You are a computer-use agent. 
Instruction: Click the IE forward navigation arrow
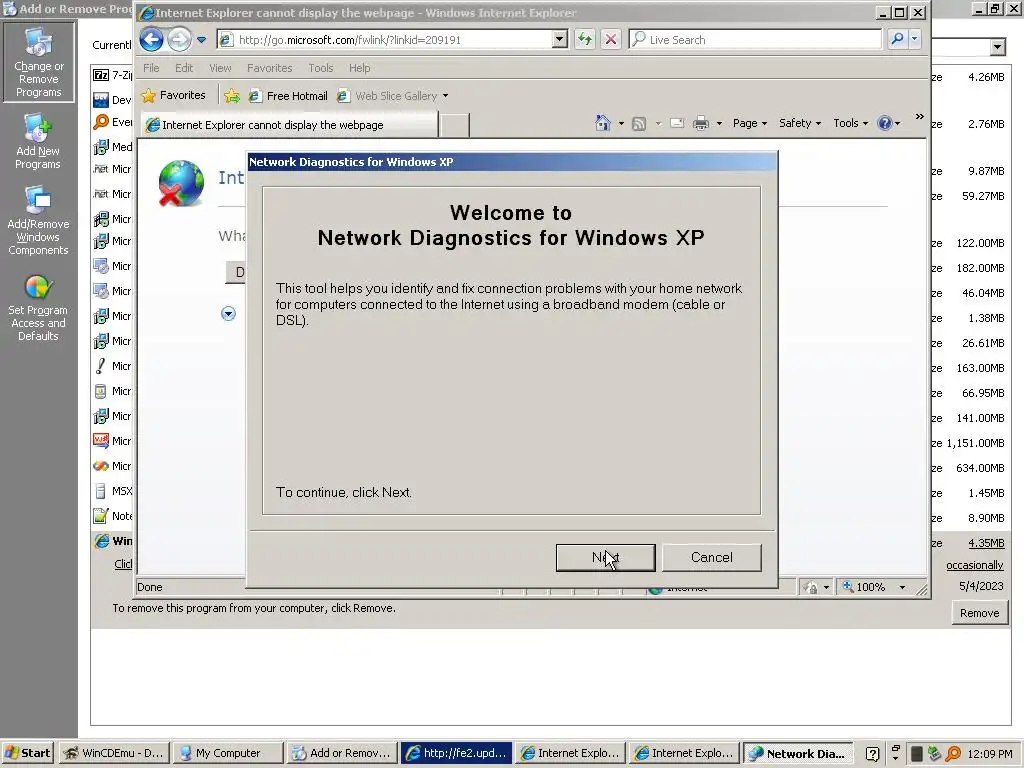179,40
